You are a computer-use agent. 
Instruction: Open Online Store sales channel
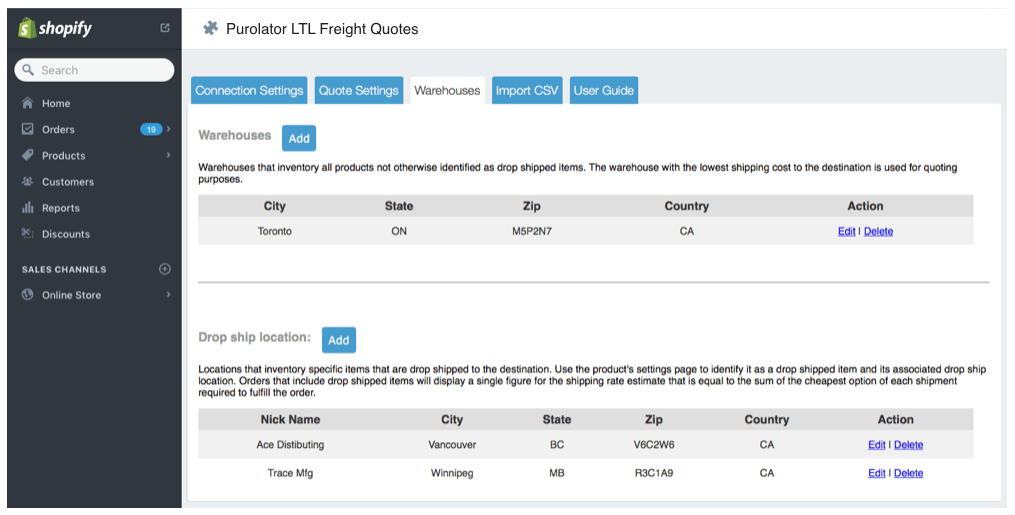[71, 295]
